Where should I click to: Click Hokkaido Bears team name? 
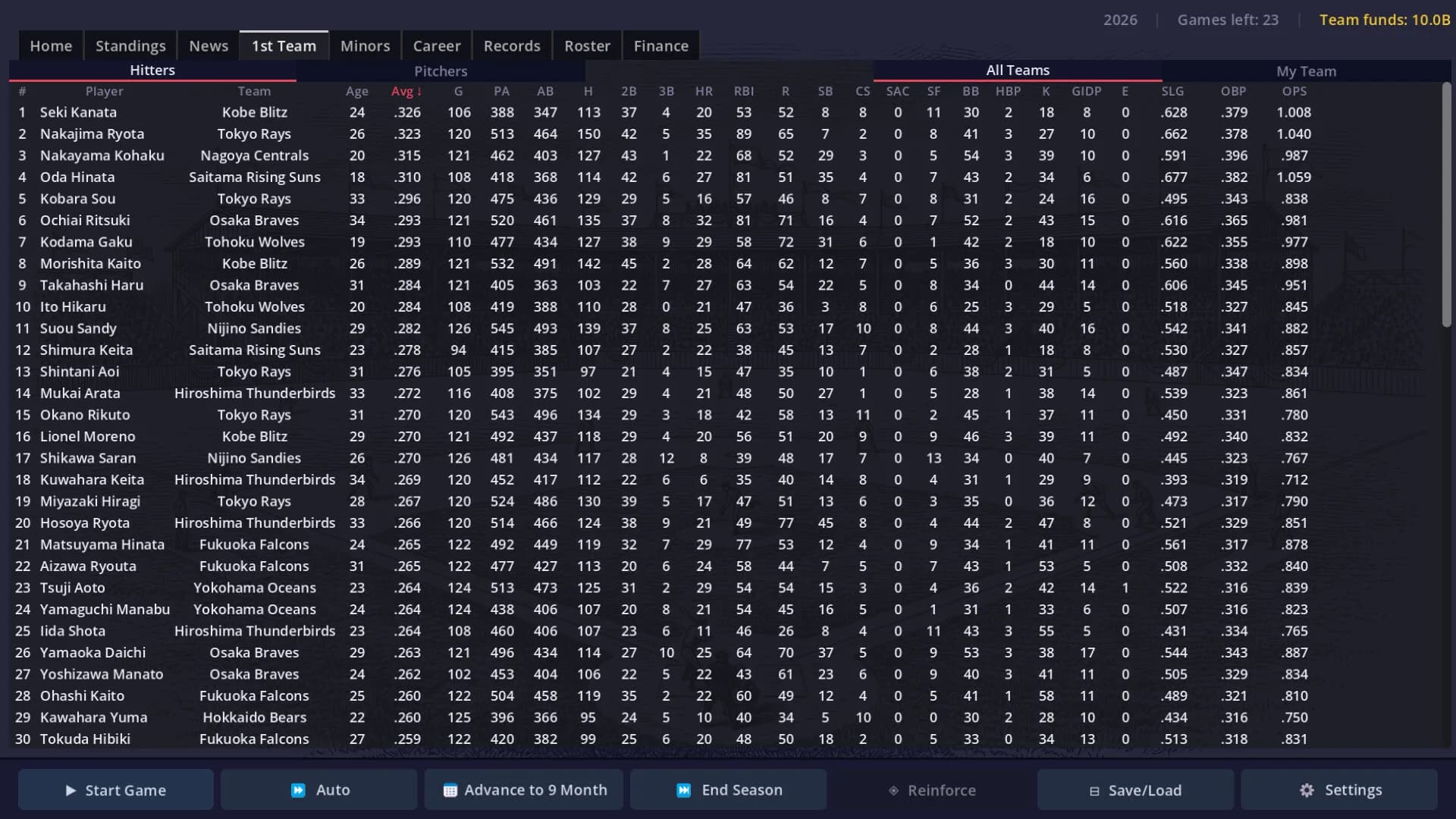[254, 717]
